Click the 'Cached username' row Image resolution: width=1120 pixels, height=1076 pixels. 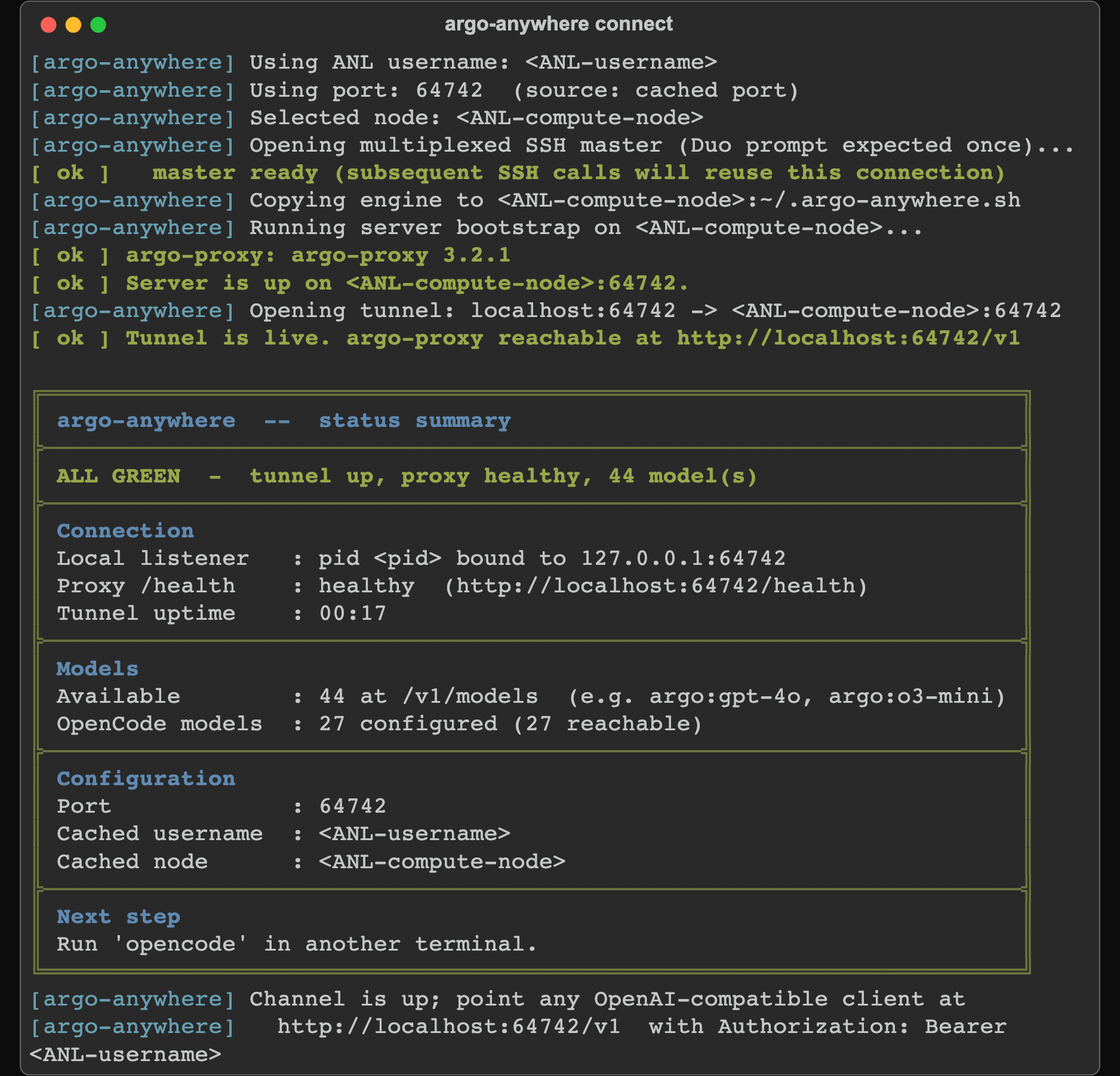point(284,833)
